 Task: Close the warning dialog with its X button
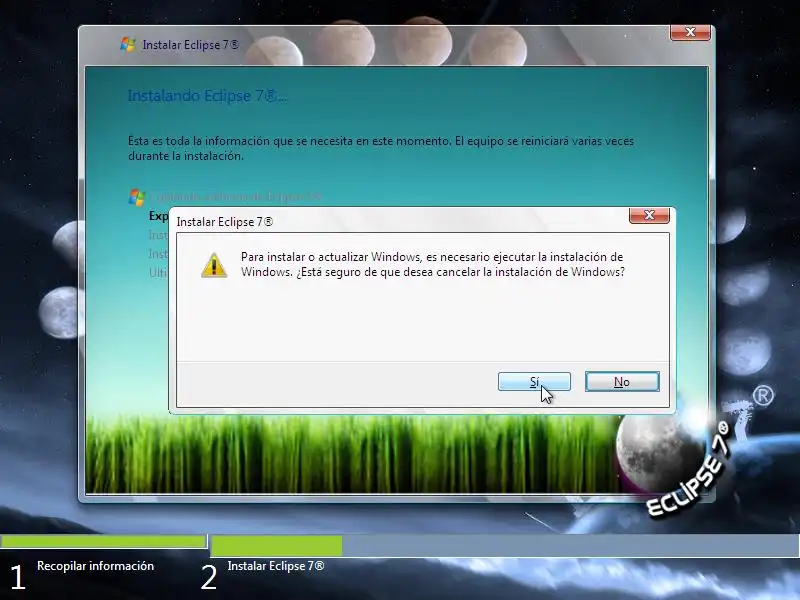click(x=649, y=215)
